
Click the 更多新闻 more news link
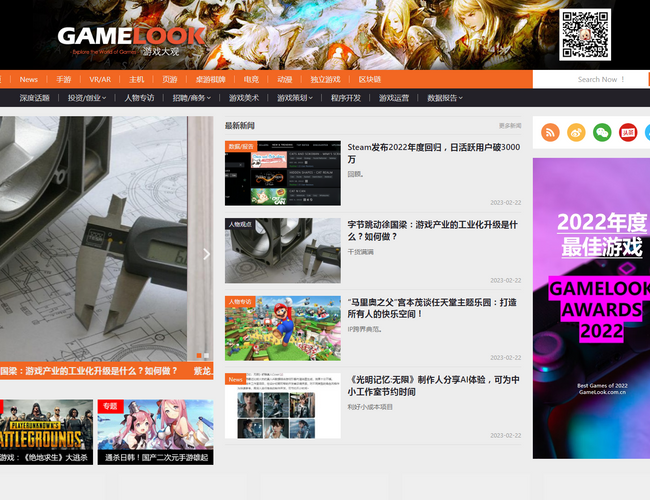(509, 126)
